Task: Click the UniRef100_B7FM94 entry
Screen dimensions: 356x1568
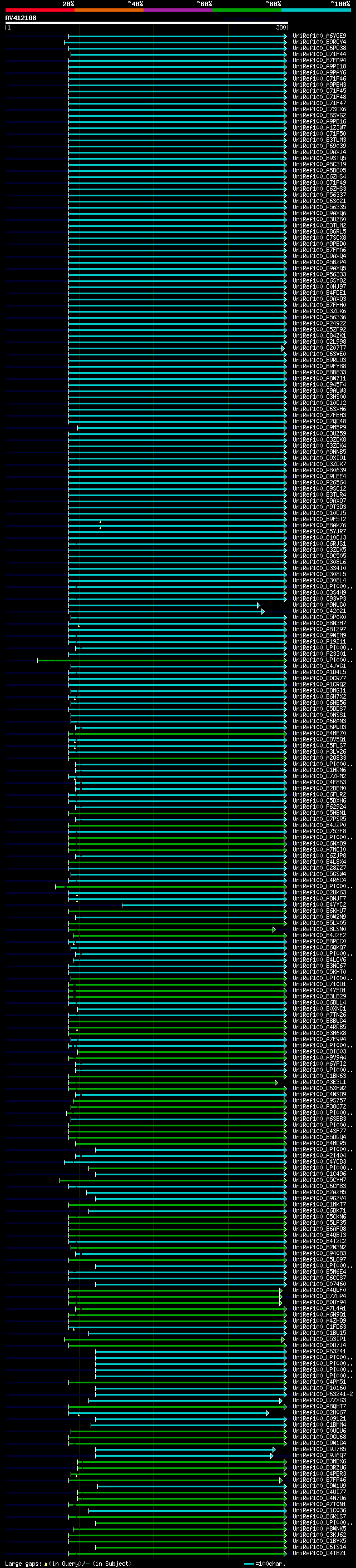Action: [319, 60]
